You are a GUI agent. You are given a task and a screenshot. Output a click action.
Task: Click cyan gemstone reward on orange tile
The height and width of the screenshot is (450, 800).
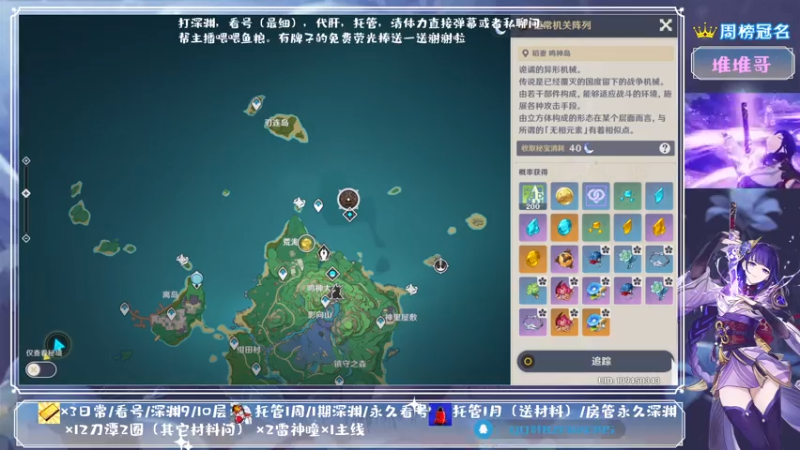point(564,228)
